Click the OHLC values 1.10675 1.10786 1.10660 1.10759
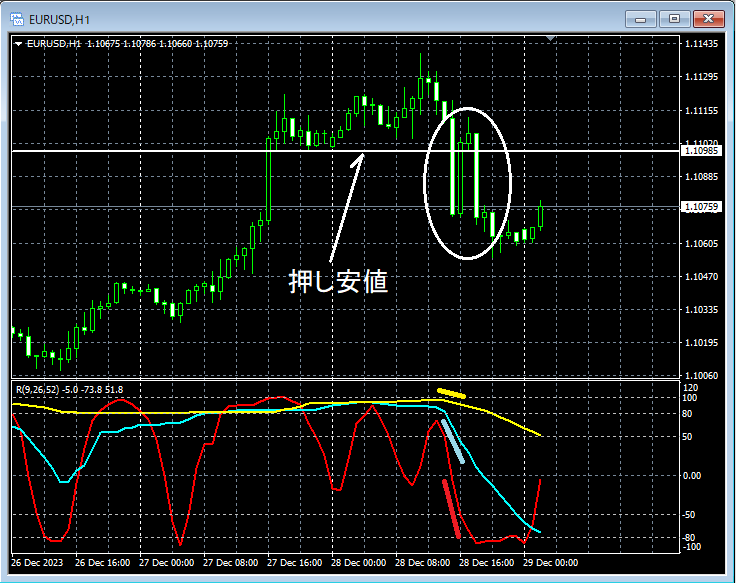The height and width of the screenshot is (583, 737). [x=157, y=44]
